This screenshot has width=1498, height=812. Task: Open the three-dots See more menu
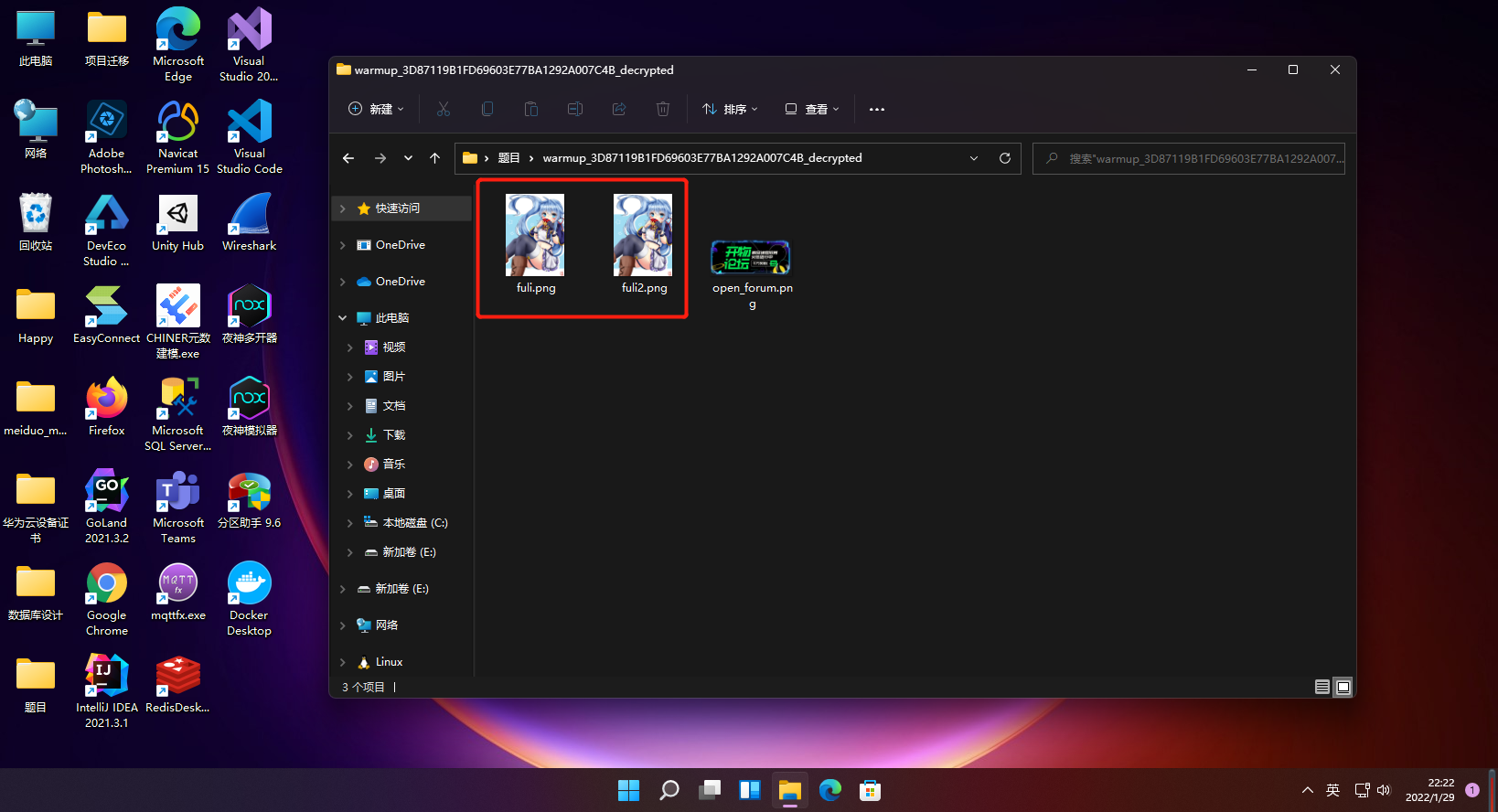[x=877, y=109]
